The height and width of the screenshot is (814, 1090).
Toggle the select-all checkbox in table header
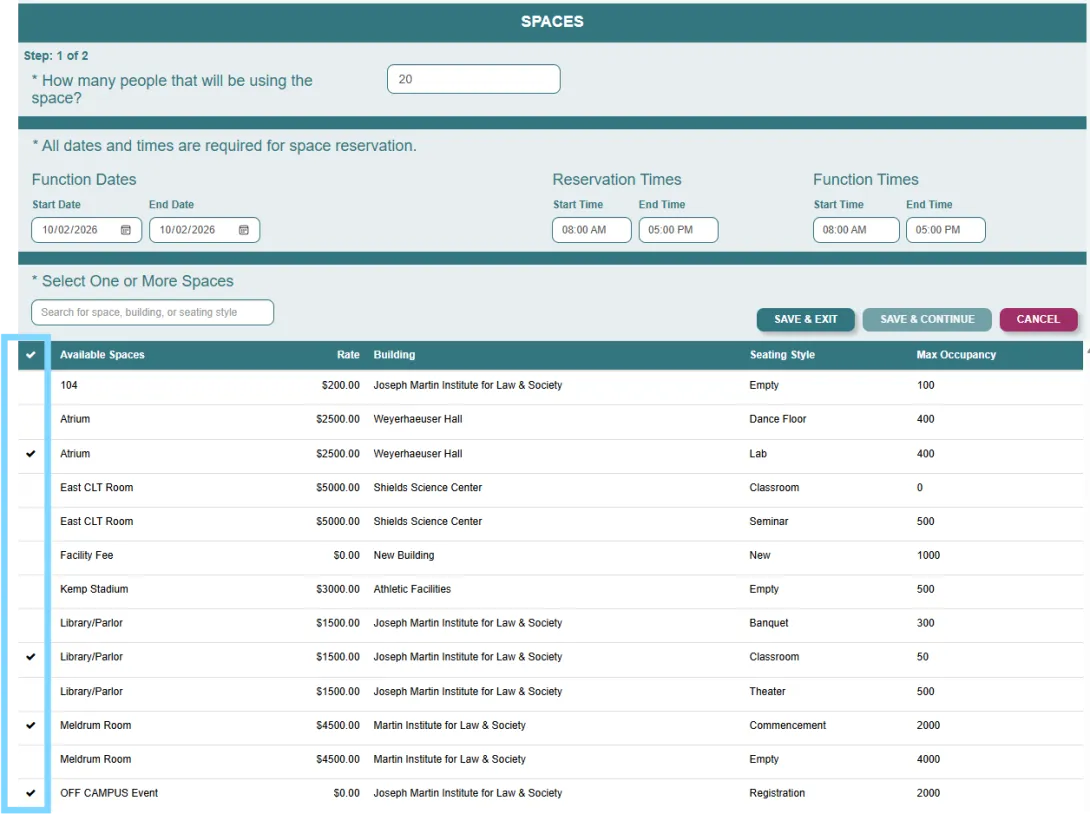point(31,355)
